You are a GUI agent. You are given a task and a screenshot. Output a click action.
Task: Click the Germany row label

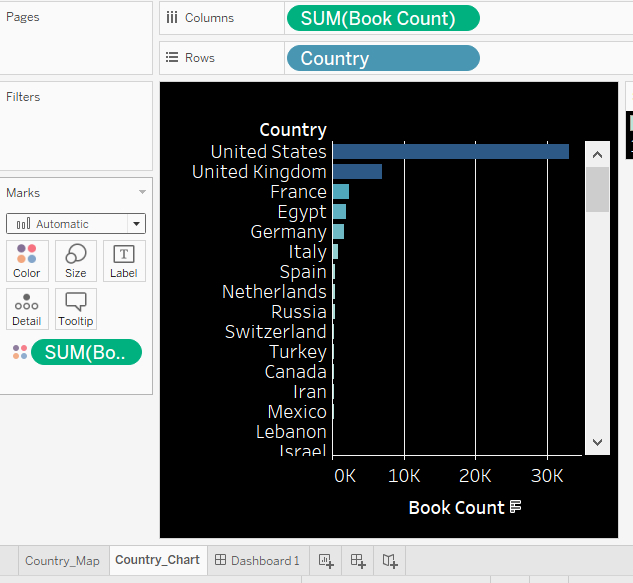(289, 232)
